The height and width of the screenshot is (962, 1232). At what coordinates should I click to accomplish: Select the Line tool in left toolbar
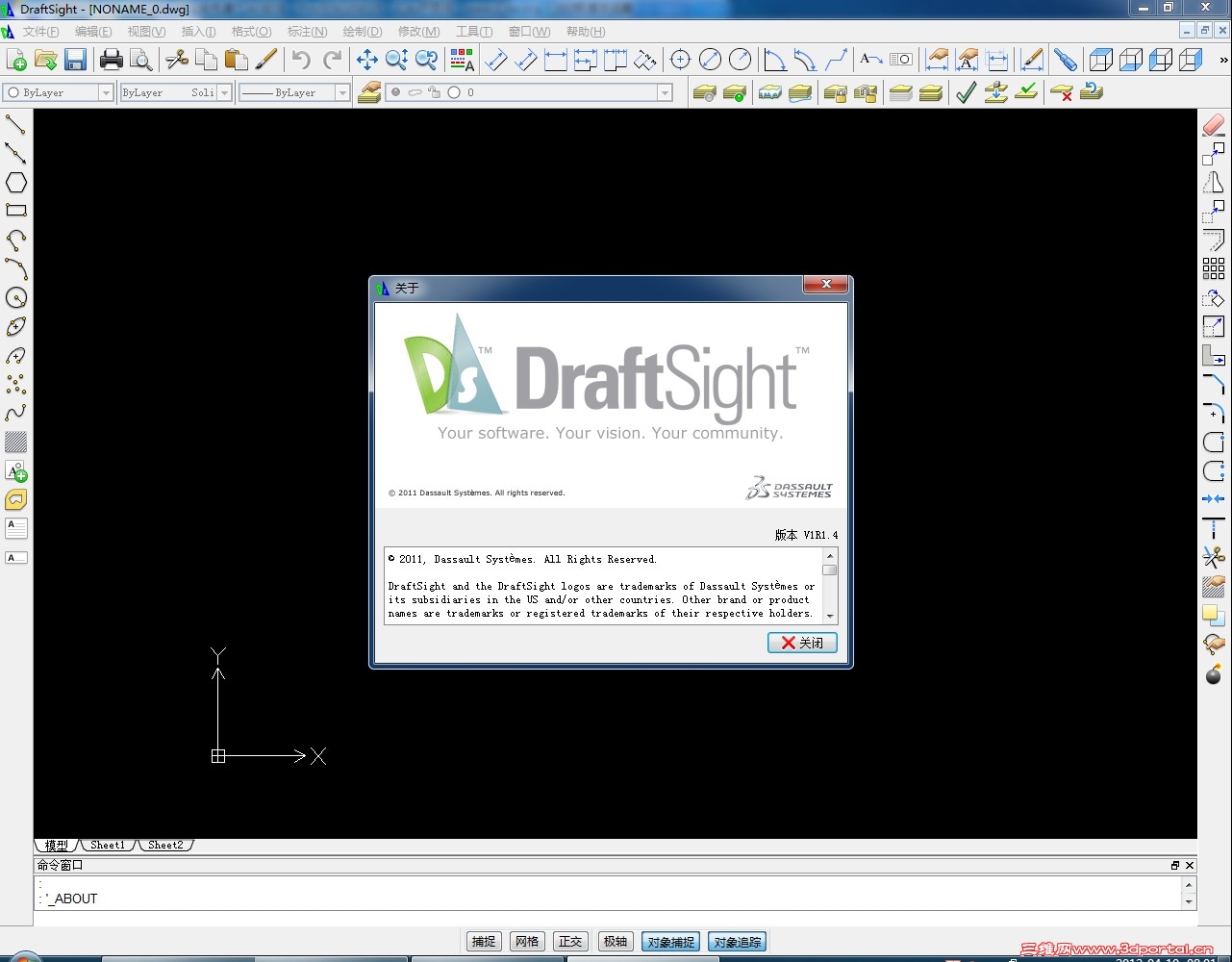coord(15,124)
